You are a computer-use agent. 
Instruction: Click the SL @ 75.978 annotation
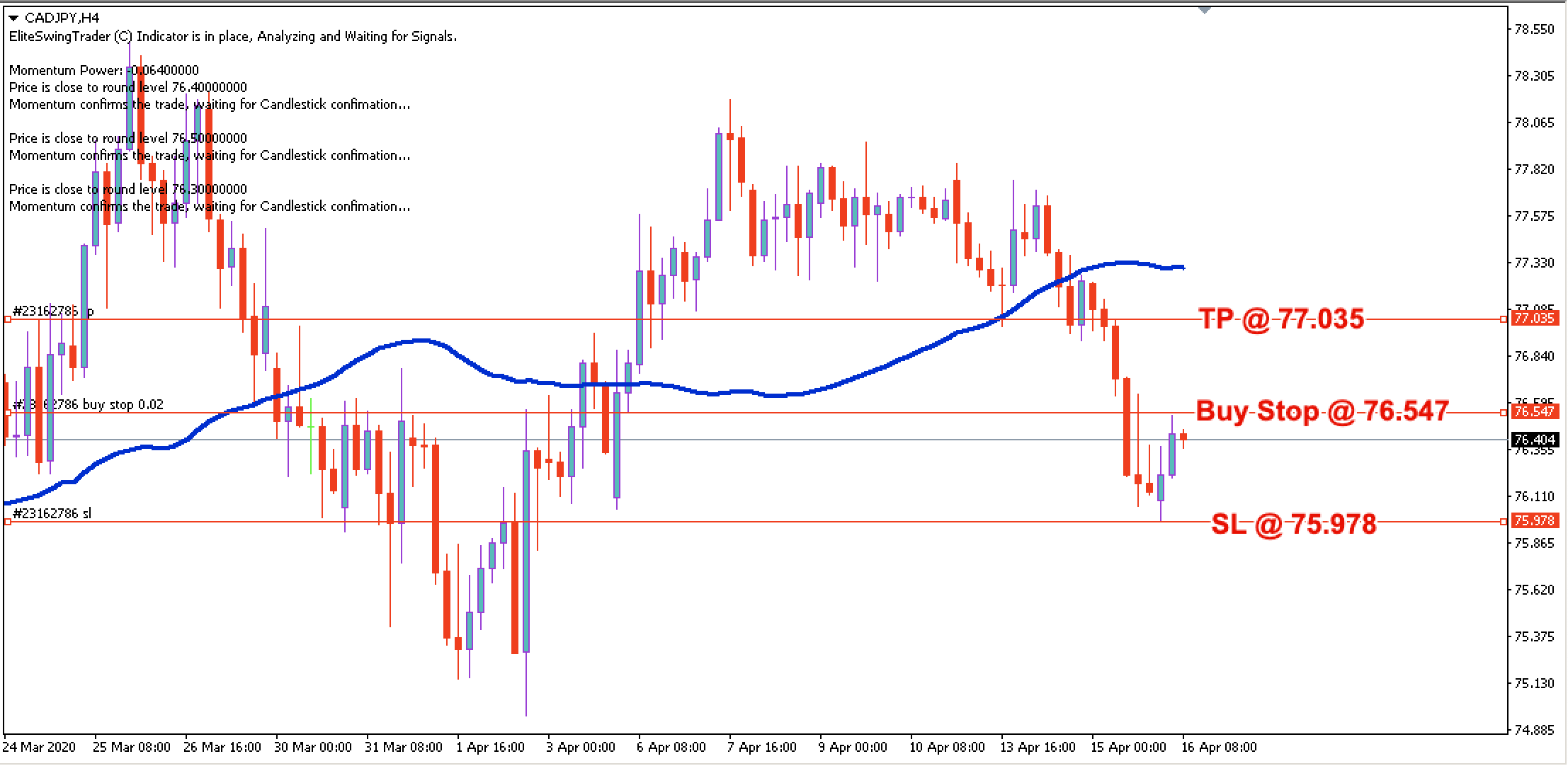click(x=1294, y=524)
